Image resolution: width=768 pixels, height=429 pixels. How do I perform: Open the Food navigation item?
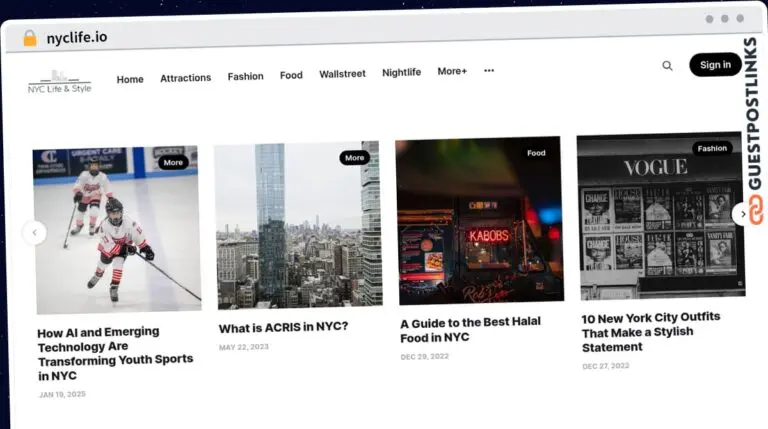[291, 75]
